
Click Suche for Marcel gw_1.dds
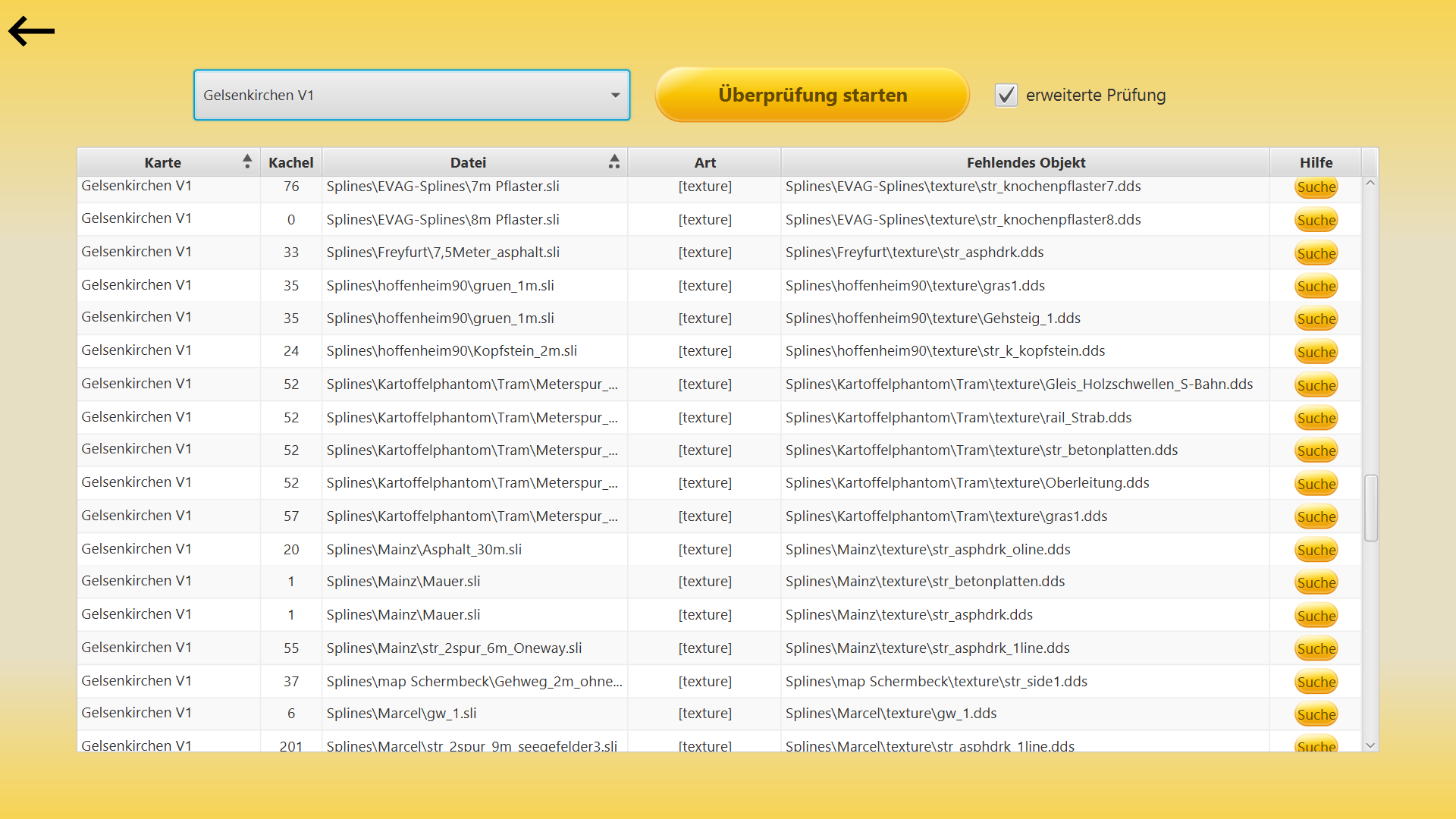coord(1316,714)
